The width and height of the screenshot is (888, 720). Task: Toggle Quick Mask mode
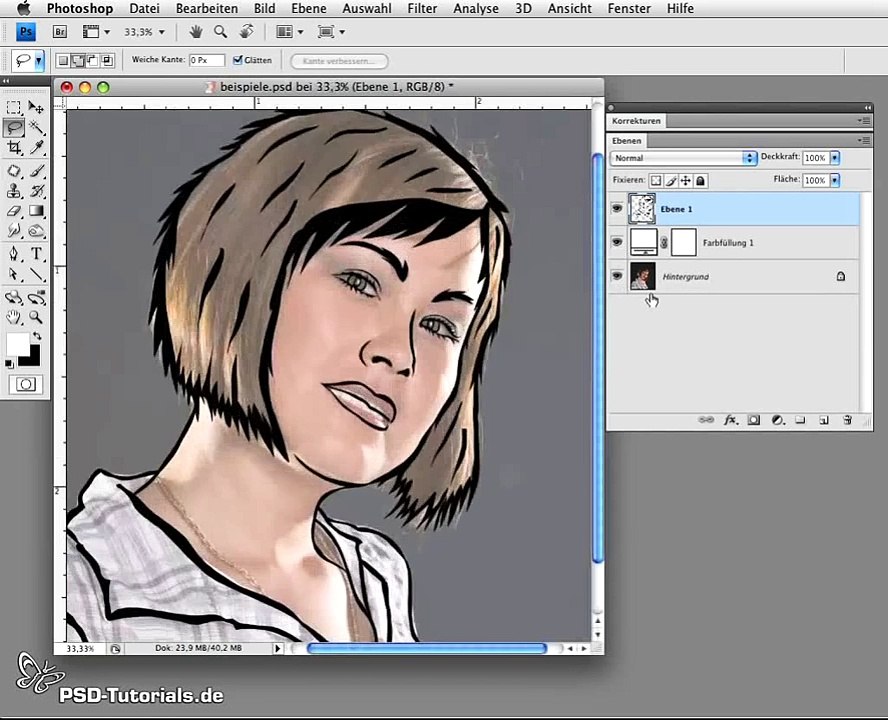pos(25,385)
